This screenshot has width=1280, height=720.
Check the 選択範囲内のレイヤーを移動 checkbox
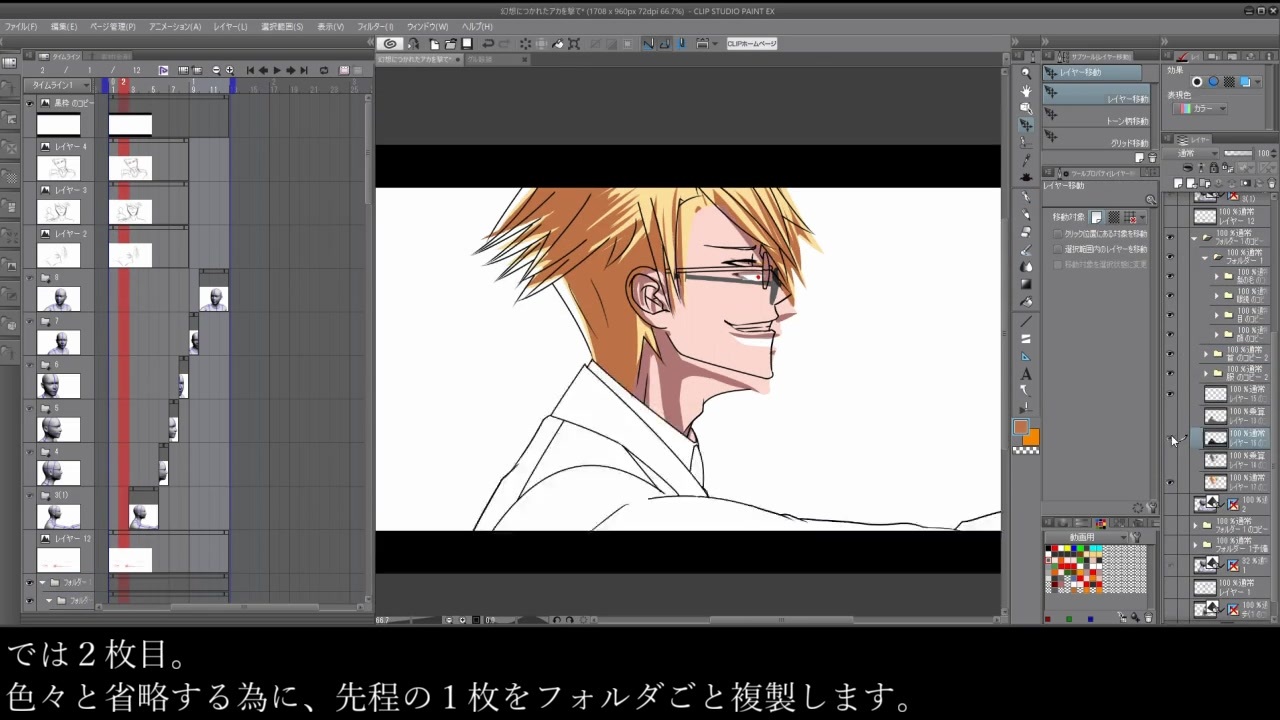click(x=1058, y=249)
